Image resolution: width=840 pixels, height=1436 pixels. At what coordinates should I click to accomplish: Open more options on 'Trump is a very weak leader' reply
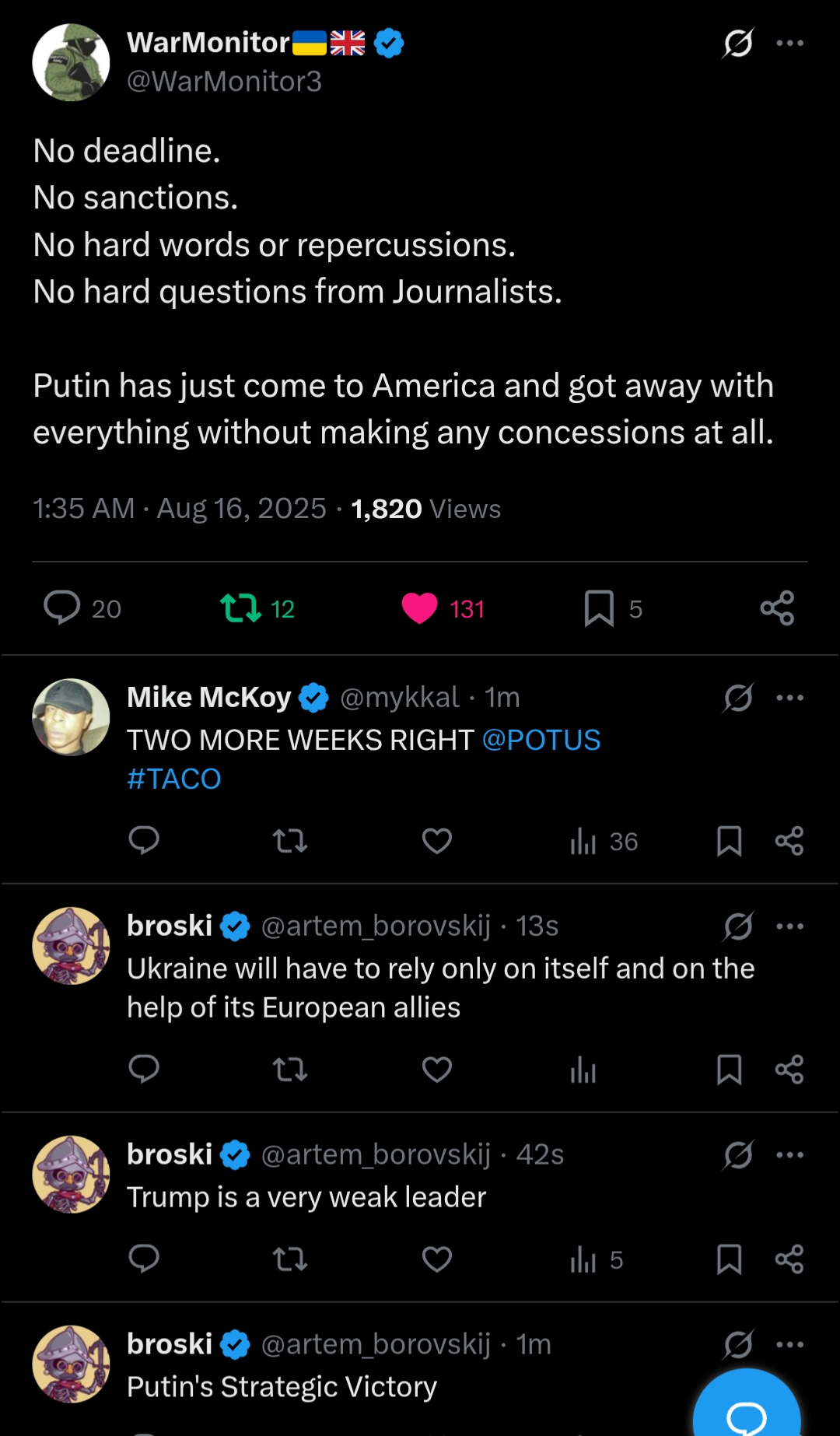pos(789,1155)
